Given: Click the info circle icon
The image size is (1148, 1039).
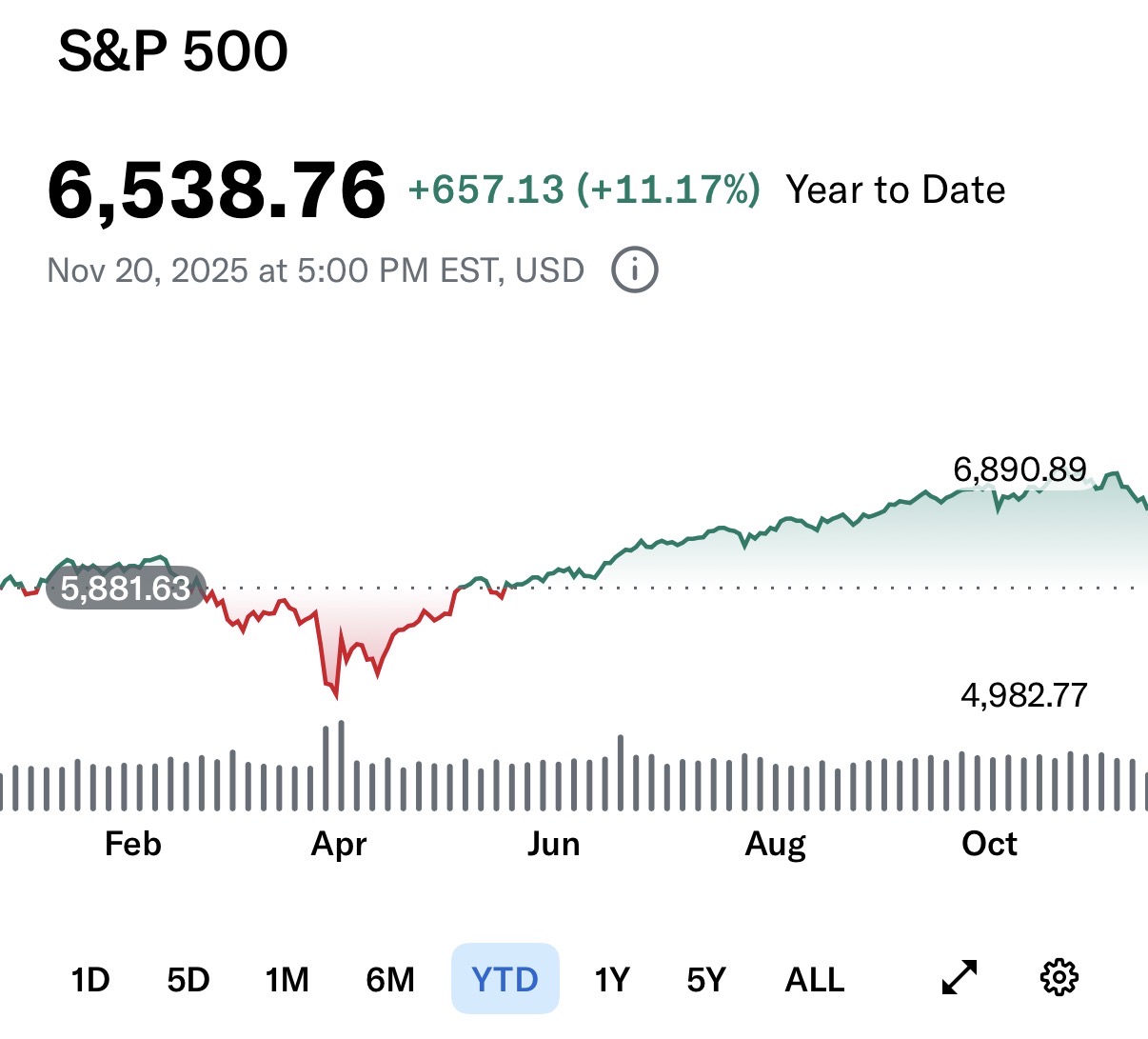Looking at the screenshot, I should tap(634, 270).
